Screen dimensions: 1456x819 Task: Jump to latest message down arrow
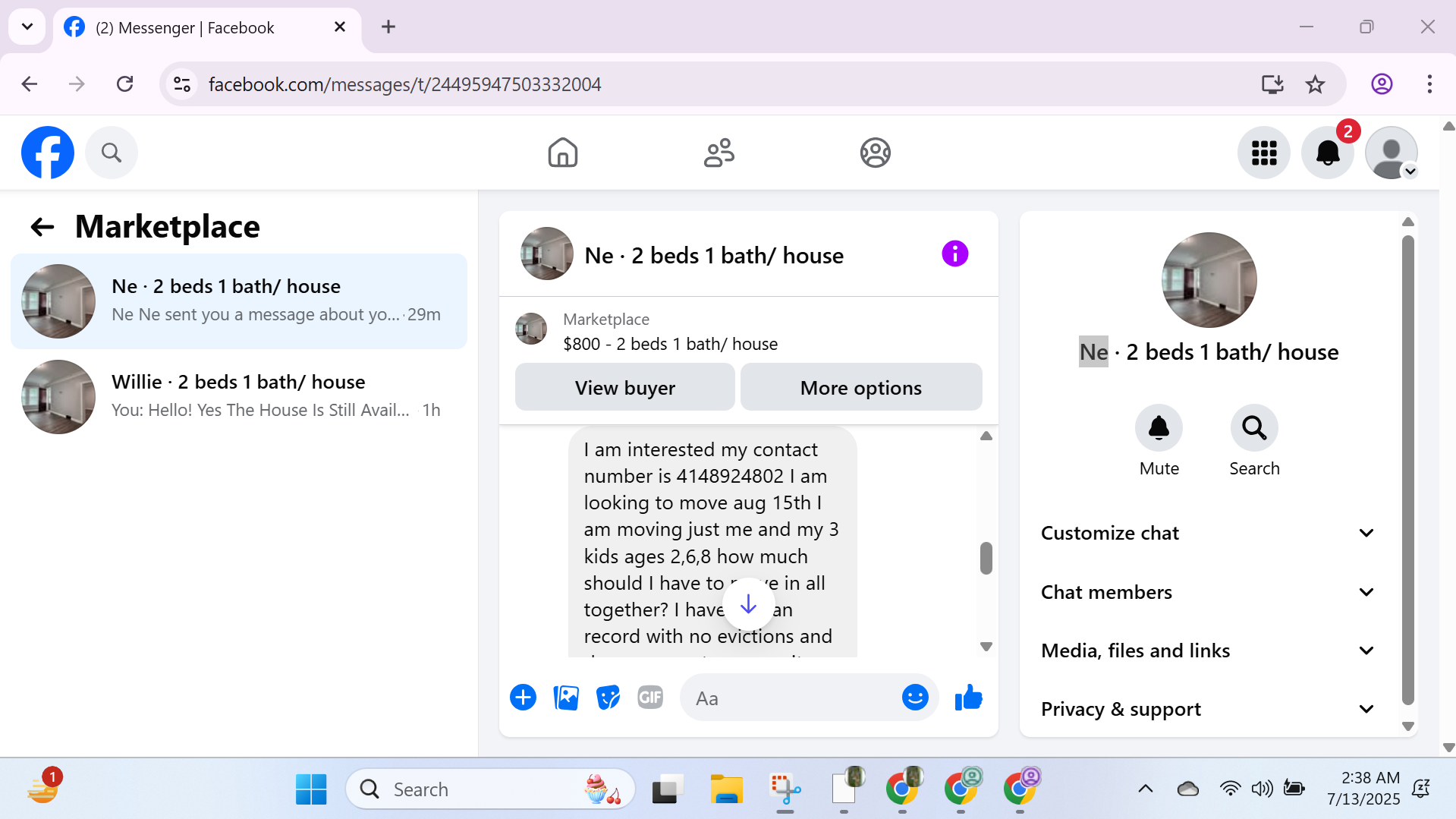coord(748,604)
